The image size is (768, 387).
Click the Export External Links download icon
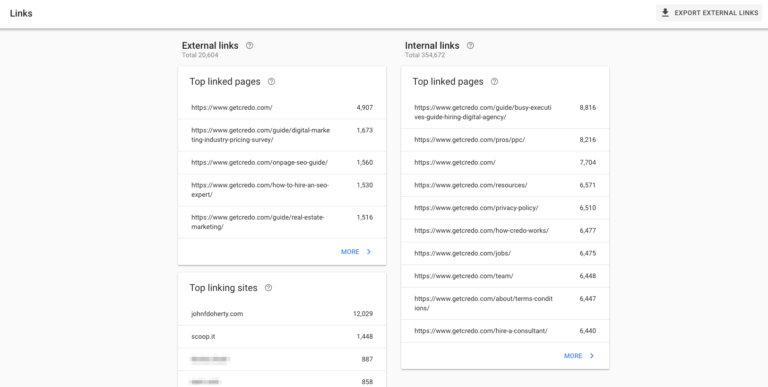665,13
